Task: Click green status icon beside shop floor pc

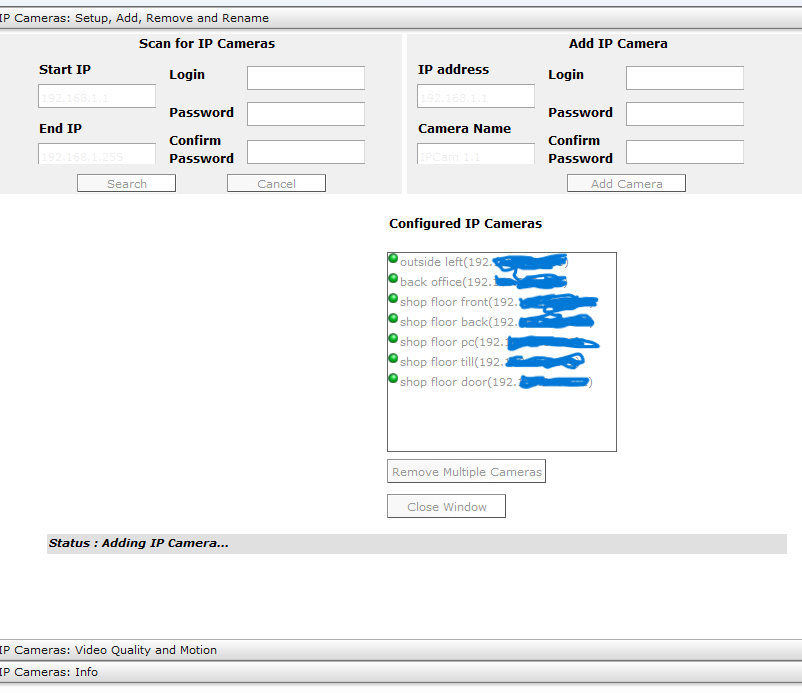Action: pyautogui.click(x=393, y=339)
